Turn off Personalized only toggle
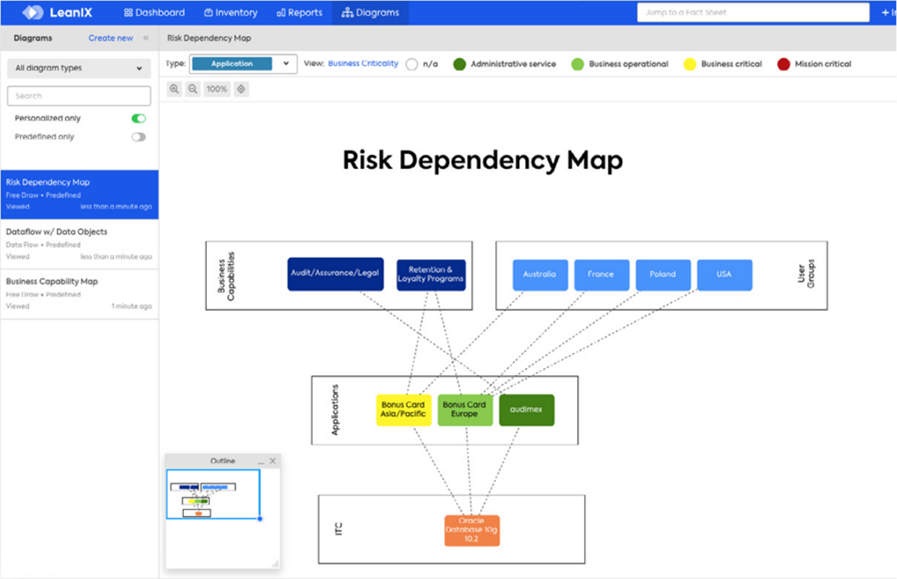Viewport: 897px width, 579px height. (138, 118)
